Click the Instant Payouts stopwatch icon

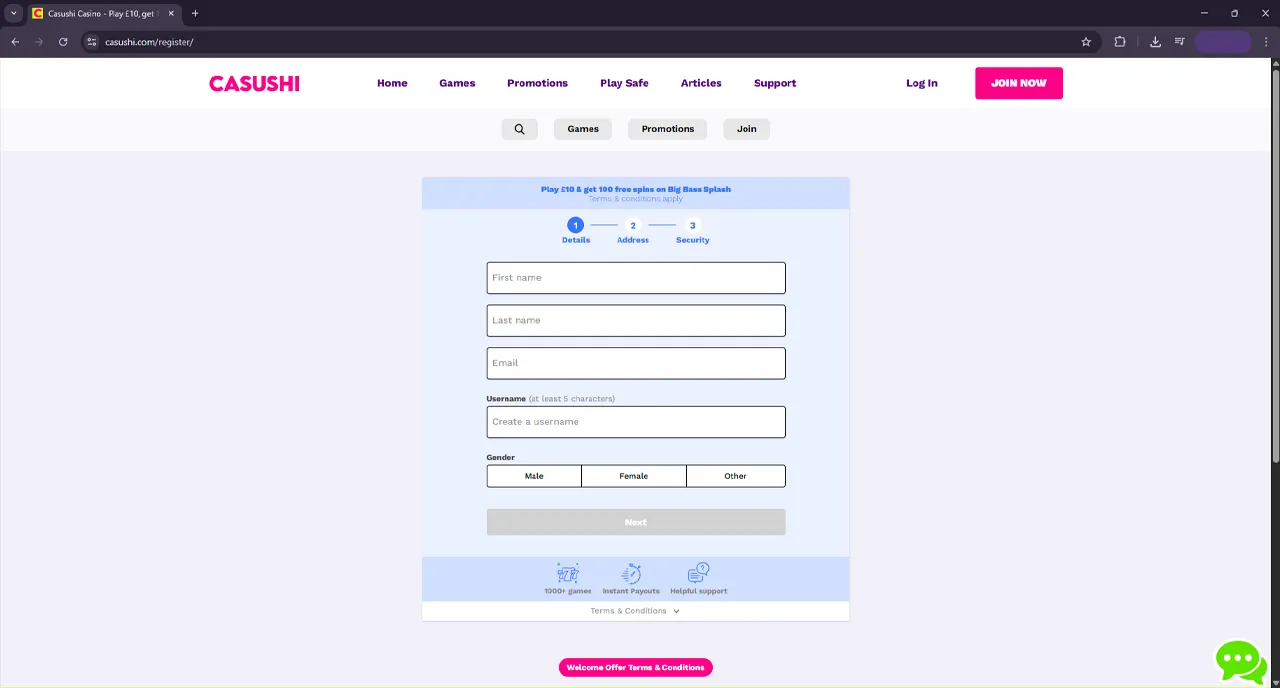[x=631, y=574]
